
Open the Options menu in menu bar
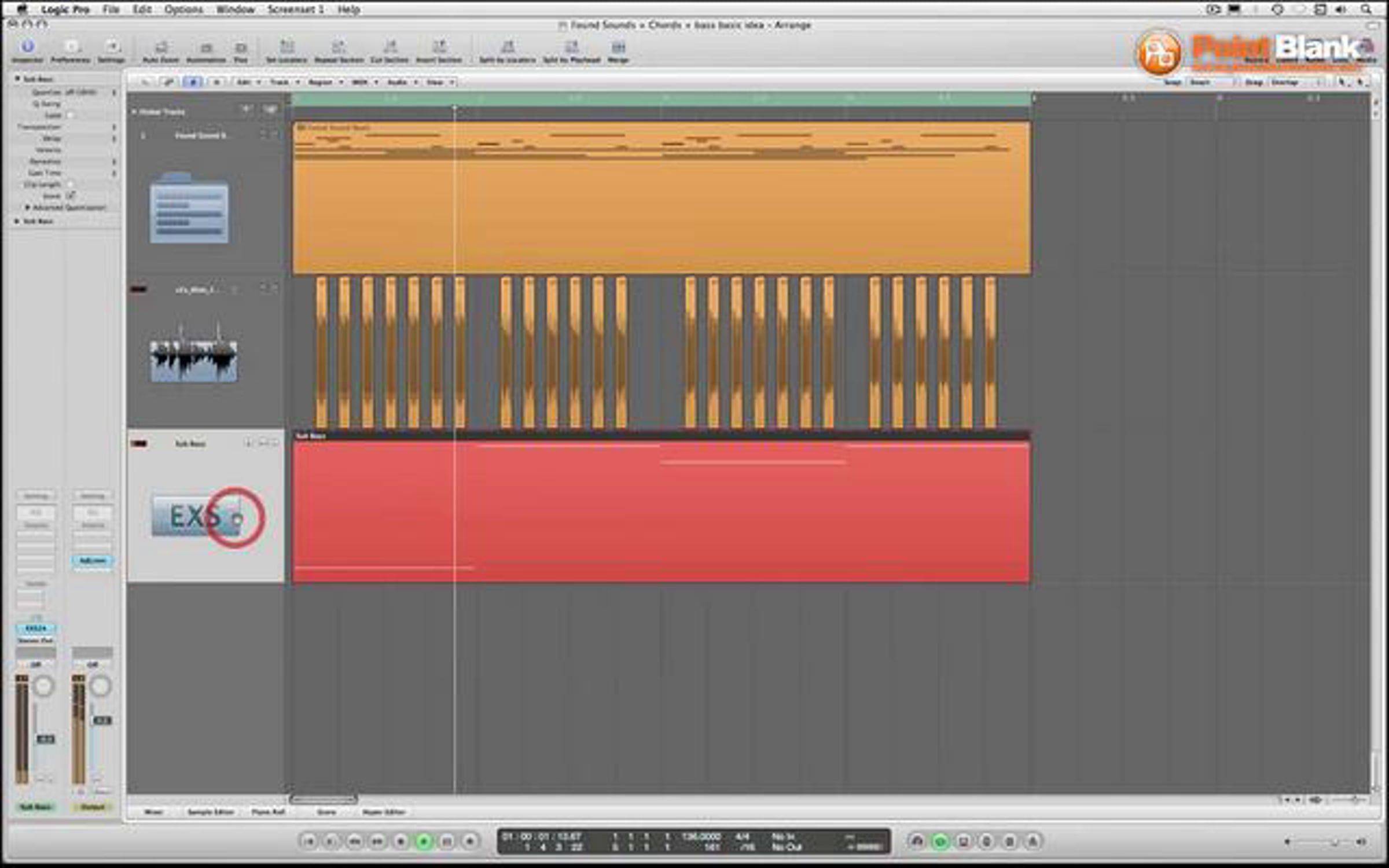click(183, 9)
